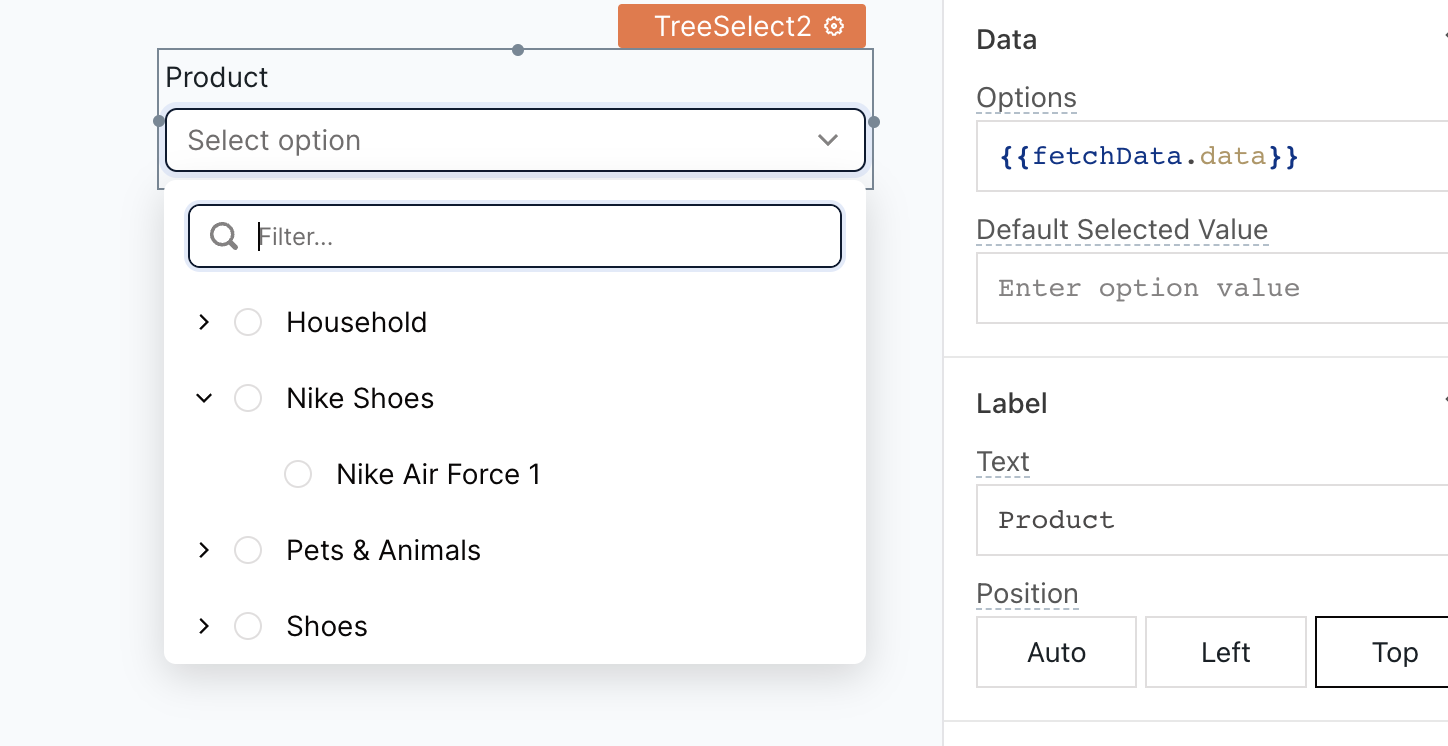Open the TreeSelect2 settings gear icon
The width and height of the screenshot is (1448, 746).
point(833,26)
